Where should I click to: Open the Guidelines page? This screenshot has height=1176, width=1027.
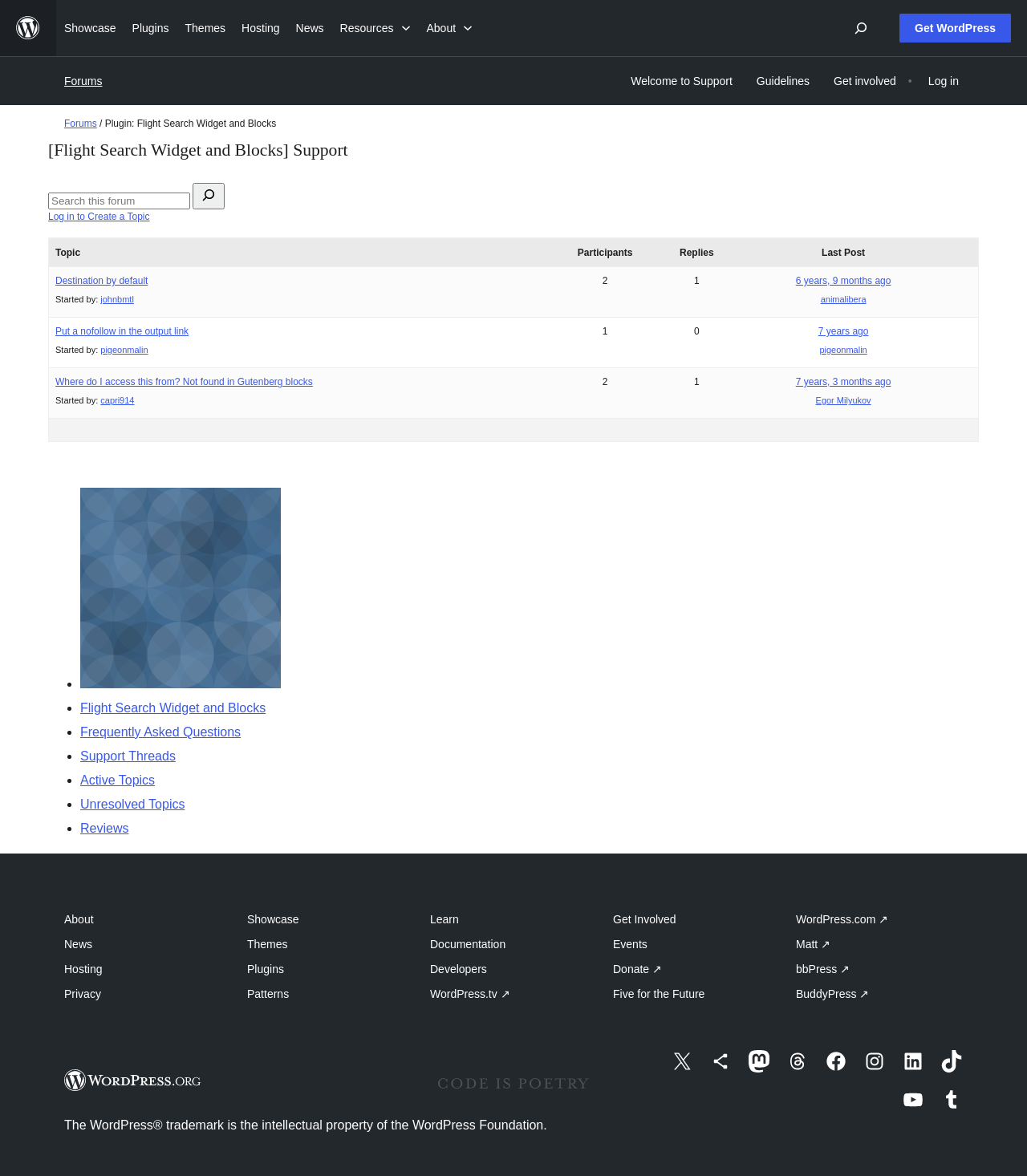coord(783,81)
